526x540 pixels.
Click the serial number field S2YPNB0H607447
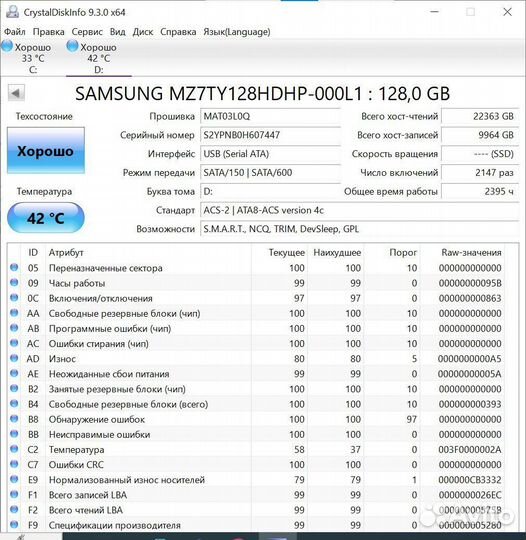270,135
